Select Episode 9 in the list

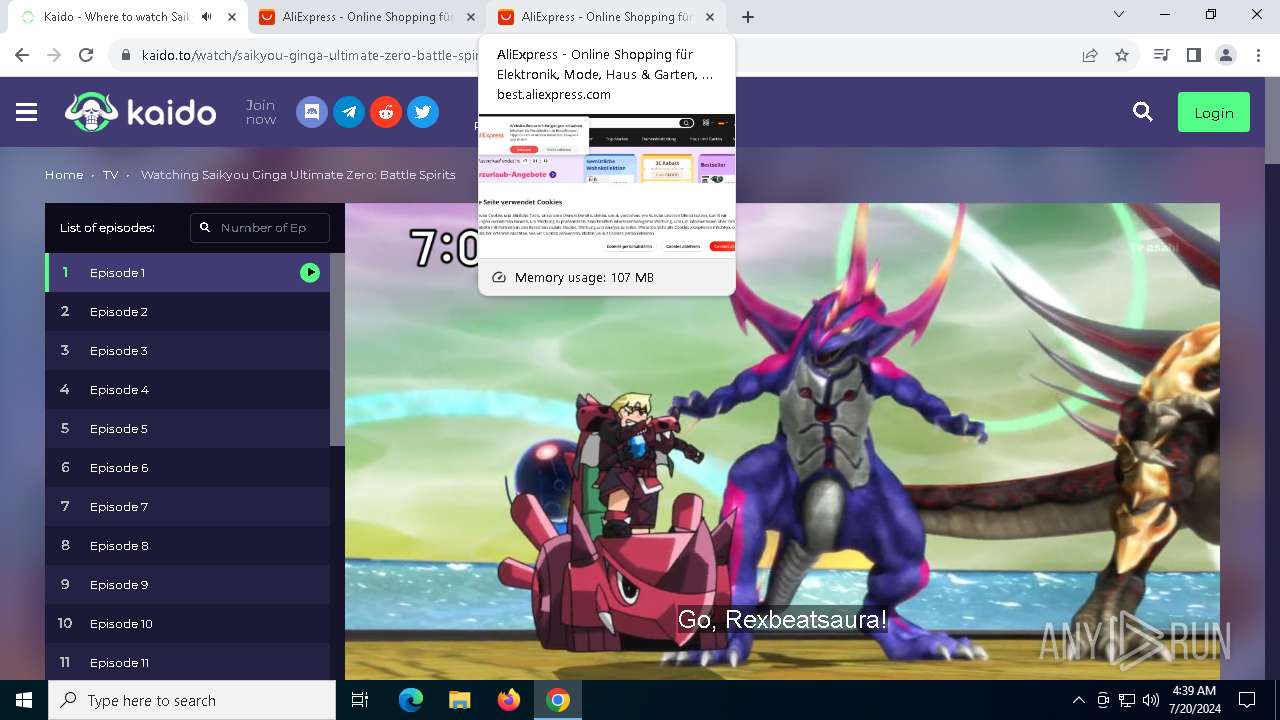pyautogui.click(x=187, y=584)
